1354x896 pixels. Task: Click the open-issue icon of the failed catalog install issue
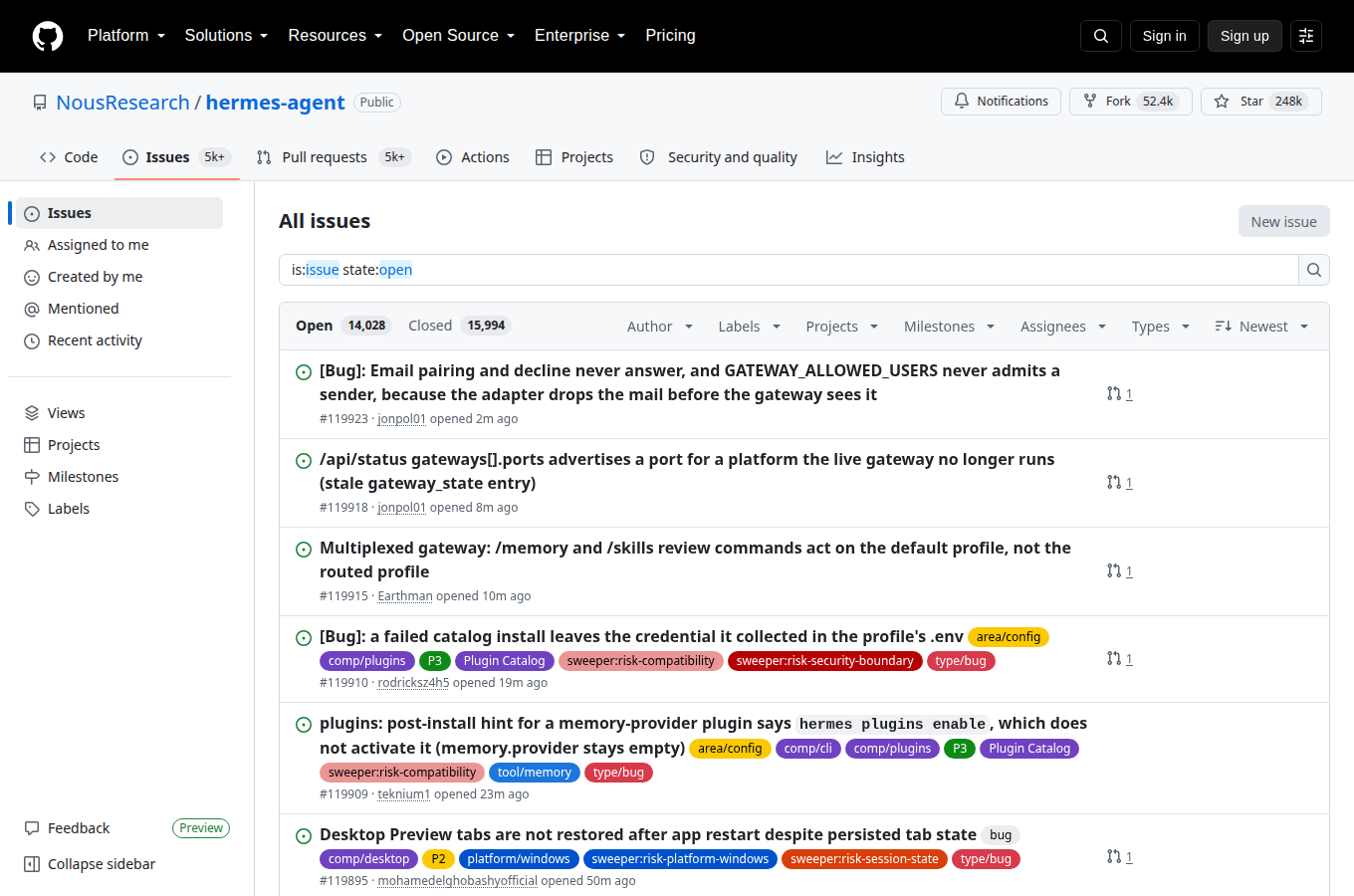[x=304, y=638]
